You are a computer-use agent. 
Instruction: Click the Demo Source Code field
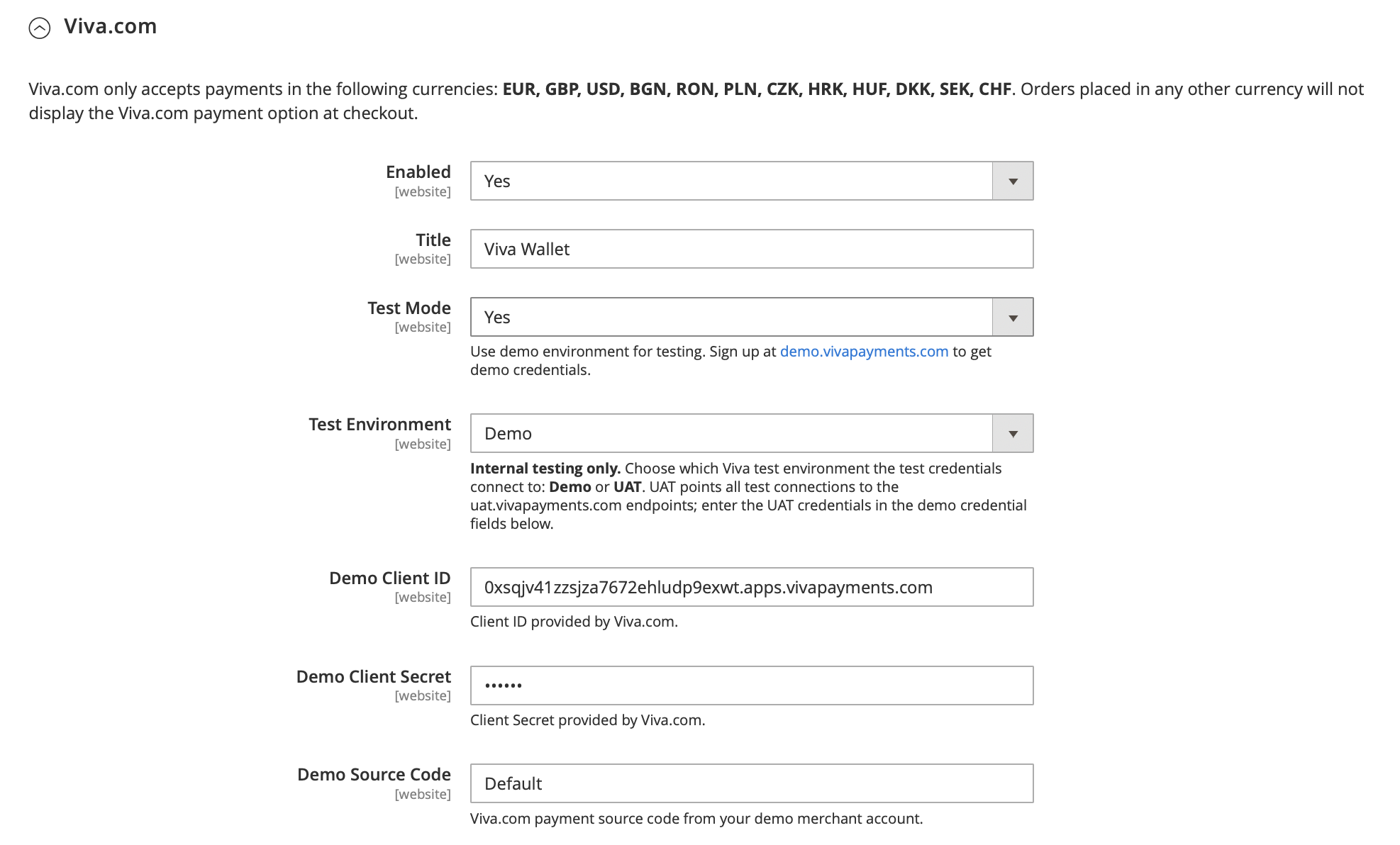tap(752, 783)
